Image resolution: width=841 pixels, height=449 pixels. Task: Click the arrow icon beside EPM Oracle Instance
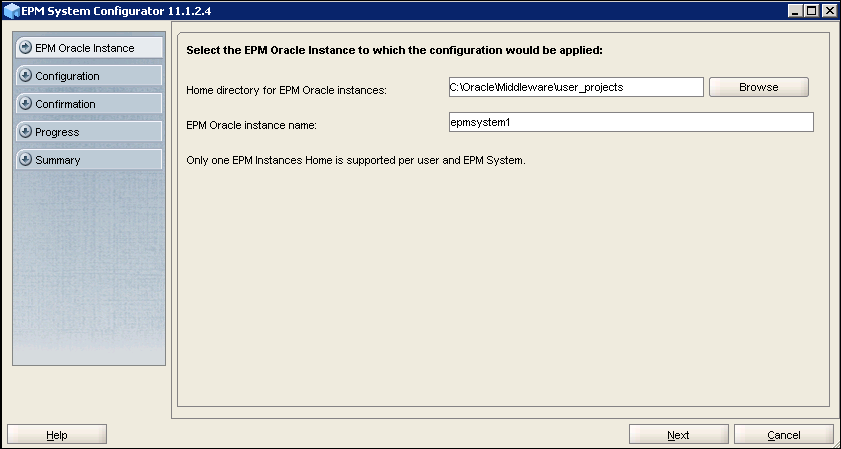pos(26,48)
